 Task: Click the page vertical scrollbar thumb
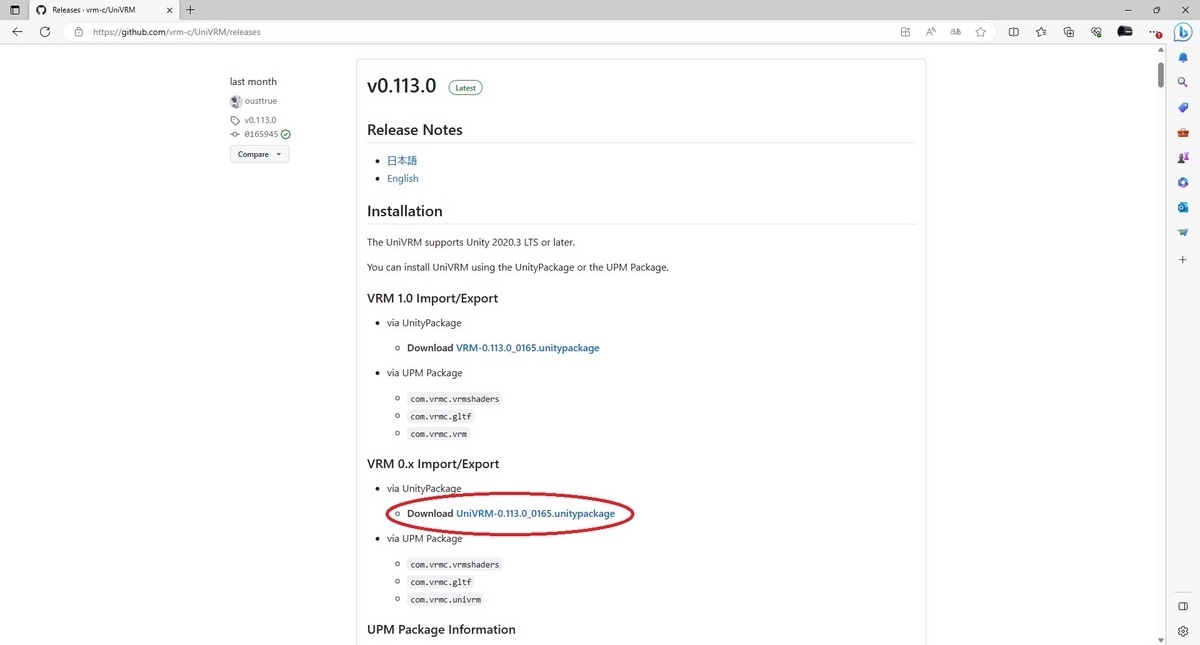(1161, 75)
